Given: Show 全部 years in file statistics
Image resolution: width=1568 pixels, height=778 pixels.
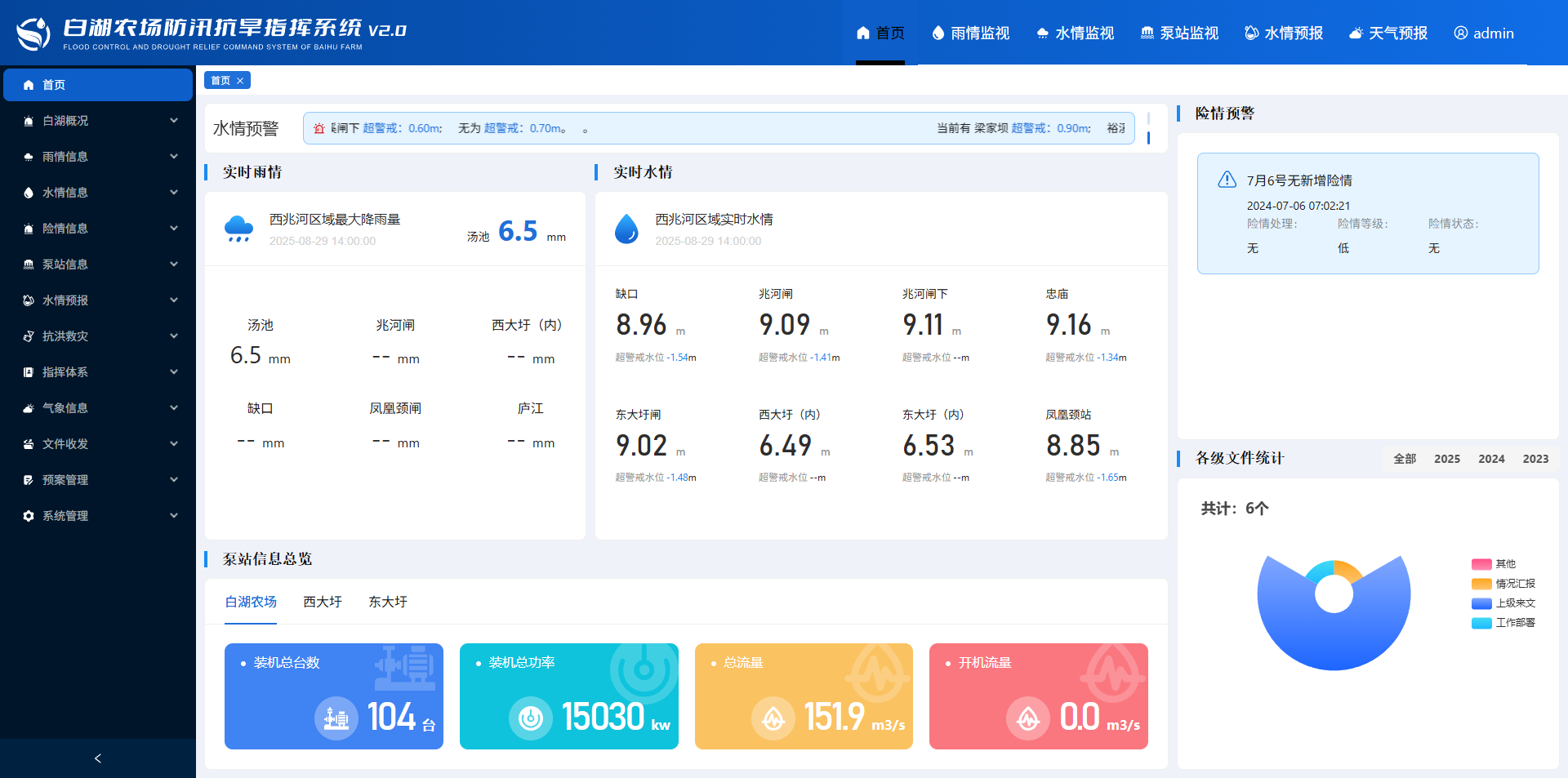Looking at the screenshot, I should [x=1405, y=459].
